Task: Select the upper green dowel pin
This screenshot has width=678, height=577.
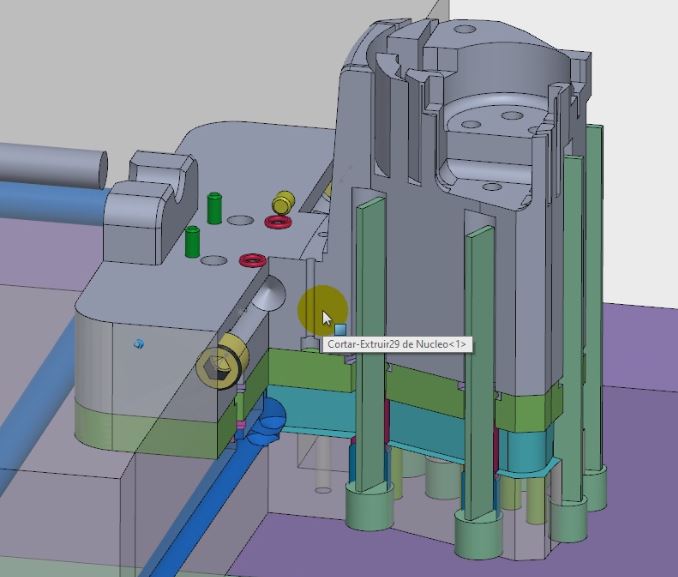Action: pyautogui.click(x=214, y=207)
